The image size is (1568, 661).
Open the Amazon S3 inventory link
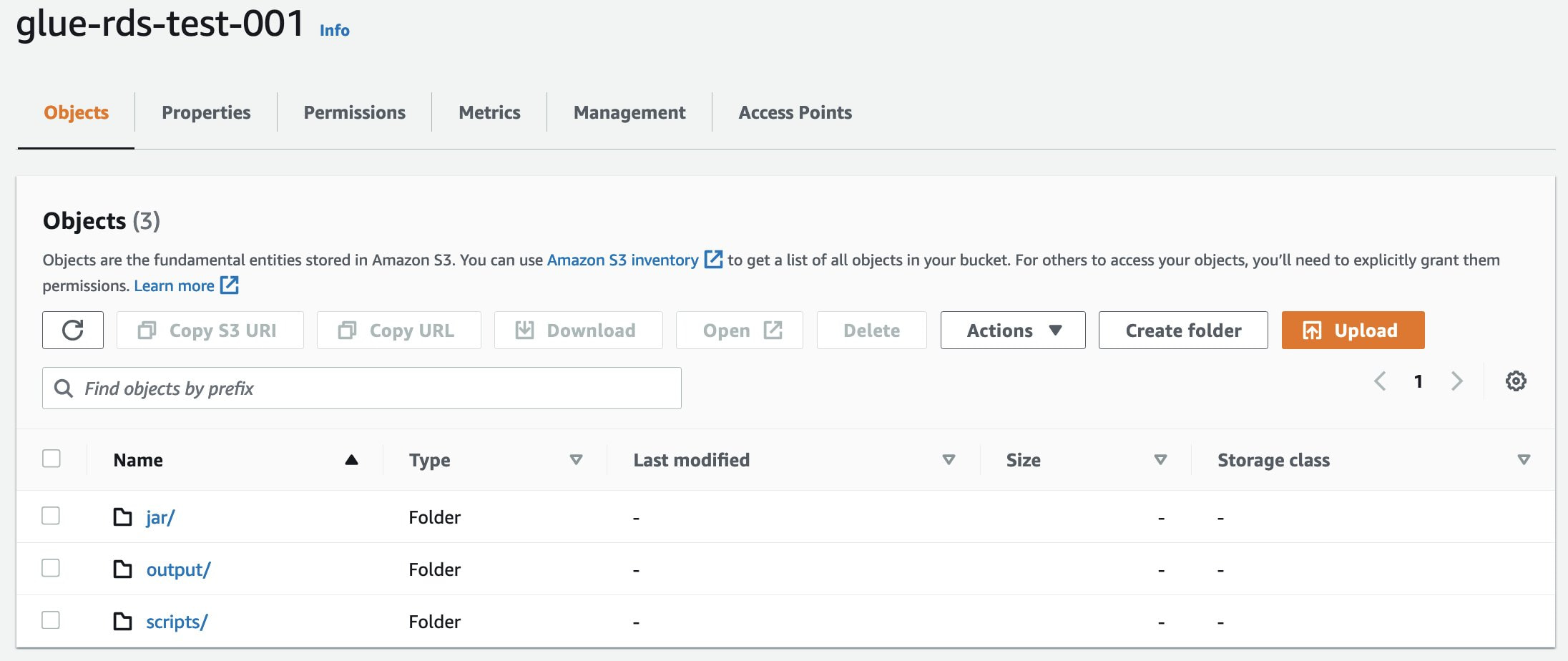point(623,260)
